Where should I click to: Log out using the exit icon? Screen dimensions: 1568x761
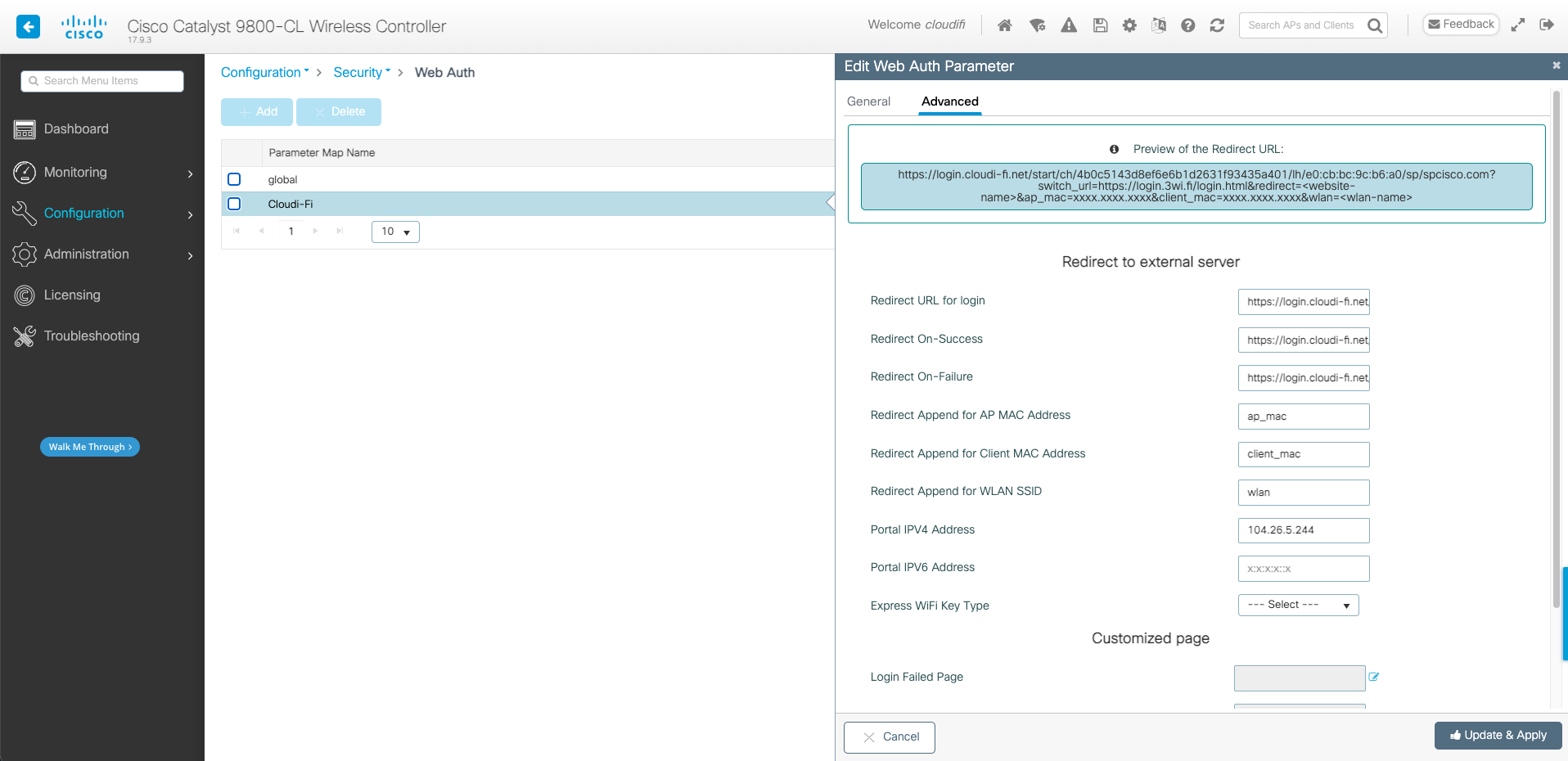coord(1547,25)
